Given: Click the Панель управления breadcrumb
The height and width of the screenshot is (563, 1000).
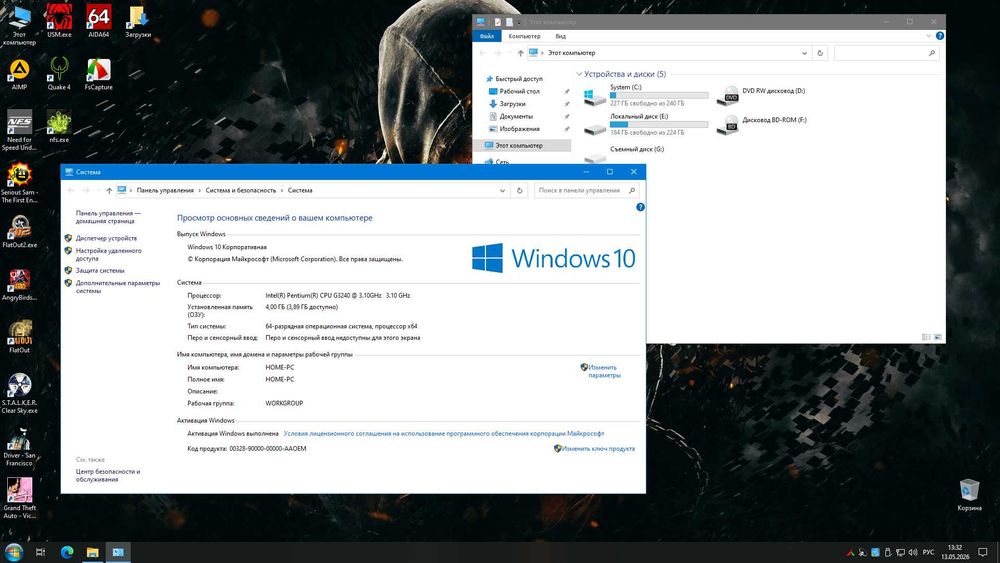Looking at the screenshot, I should pos(165,190).
